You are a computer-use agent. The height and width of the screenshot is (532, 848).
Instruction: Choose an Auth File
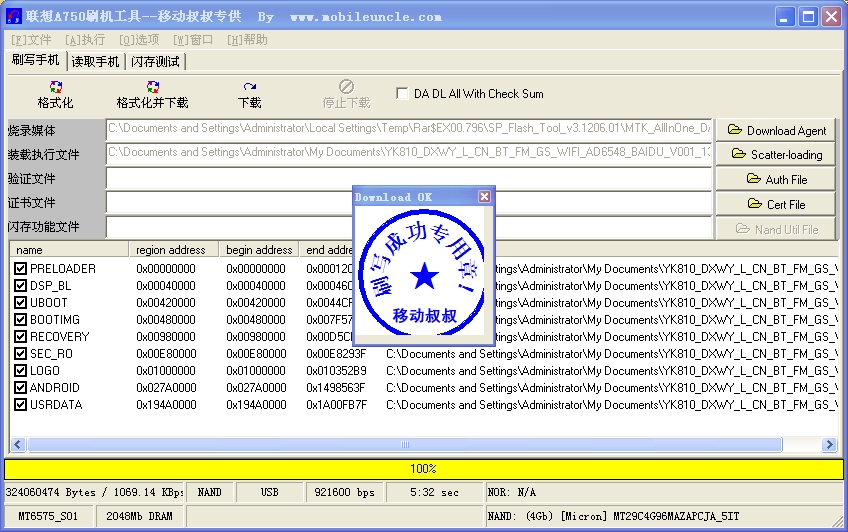click(776, 179)
